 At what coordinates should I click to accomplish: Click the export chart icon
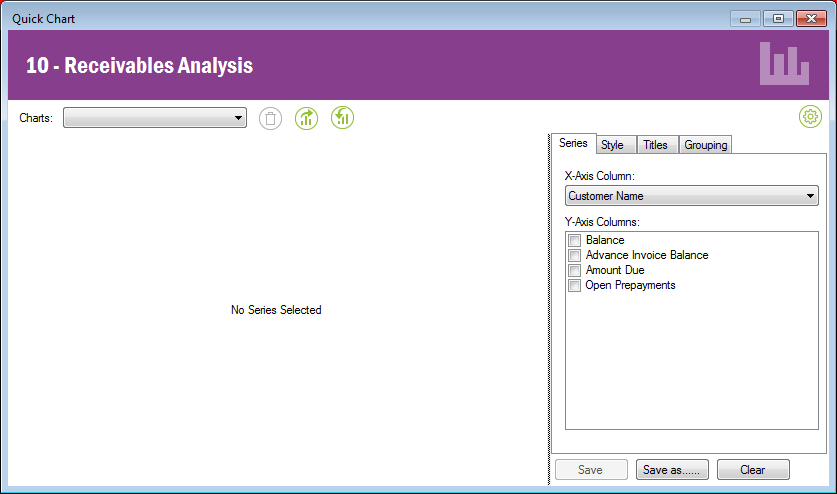point(307,118)
